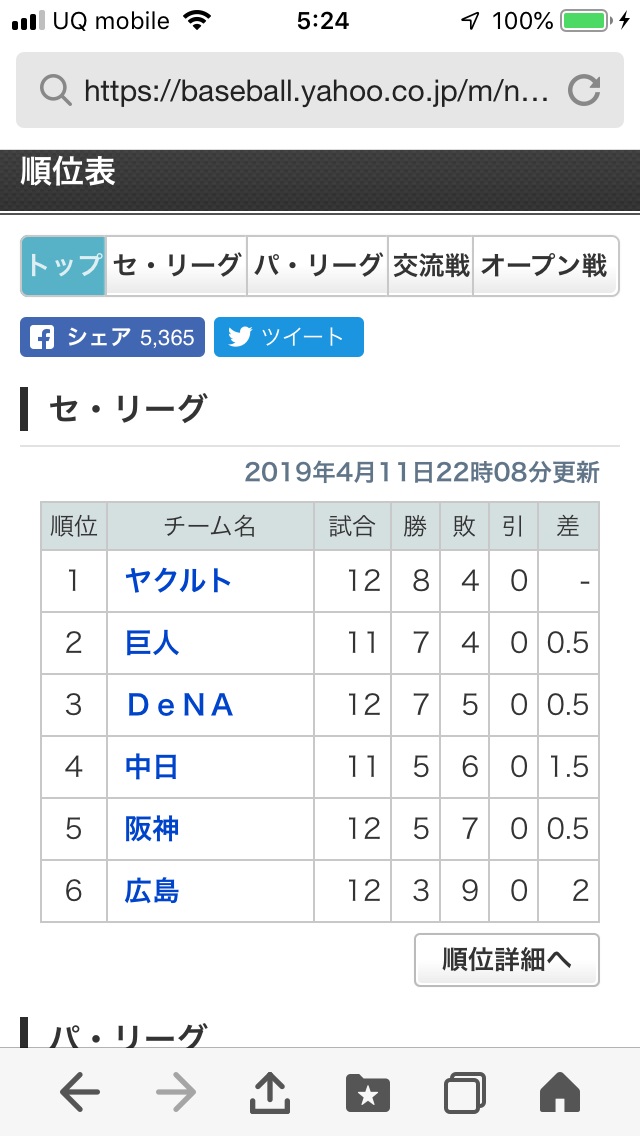Open the オープン戦 tab

coord(546,266)
